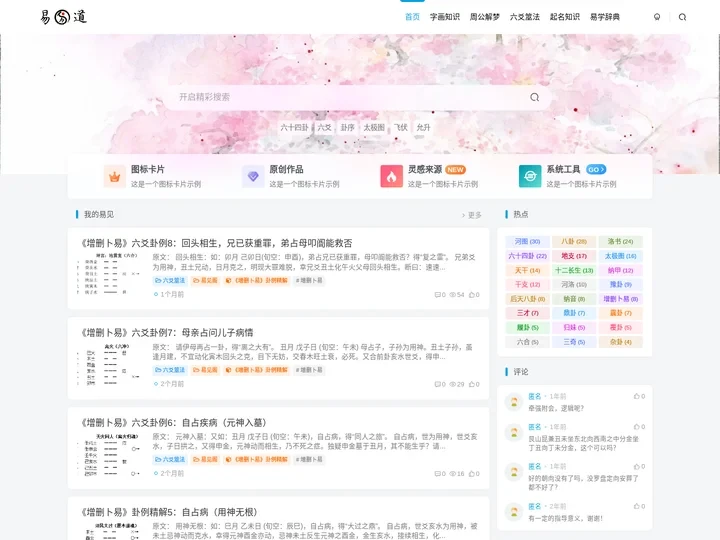Screen dimensions: 720x540
Task: Click the flame icon of 灵感来源
Action: click(x=392, y=176)
